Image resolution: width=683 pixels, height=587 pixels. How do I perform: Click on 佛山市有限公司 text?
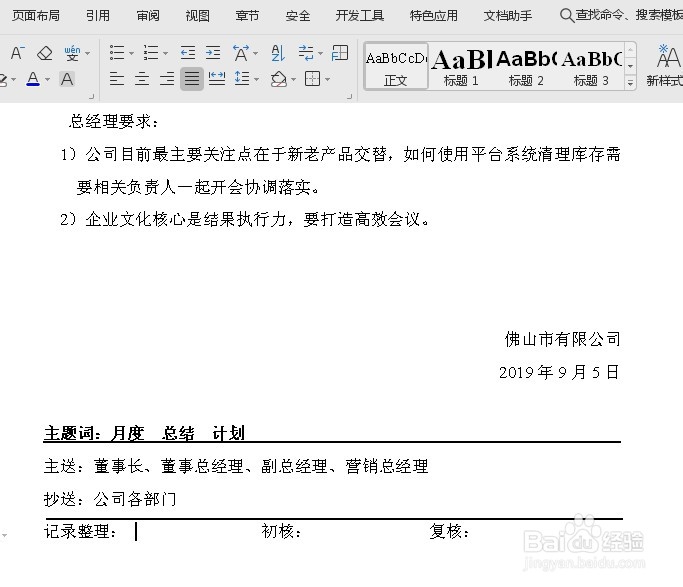point(562,339)
